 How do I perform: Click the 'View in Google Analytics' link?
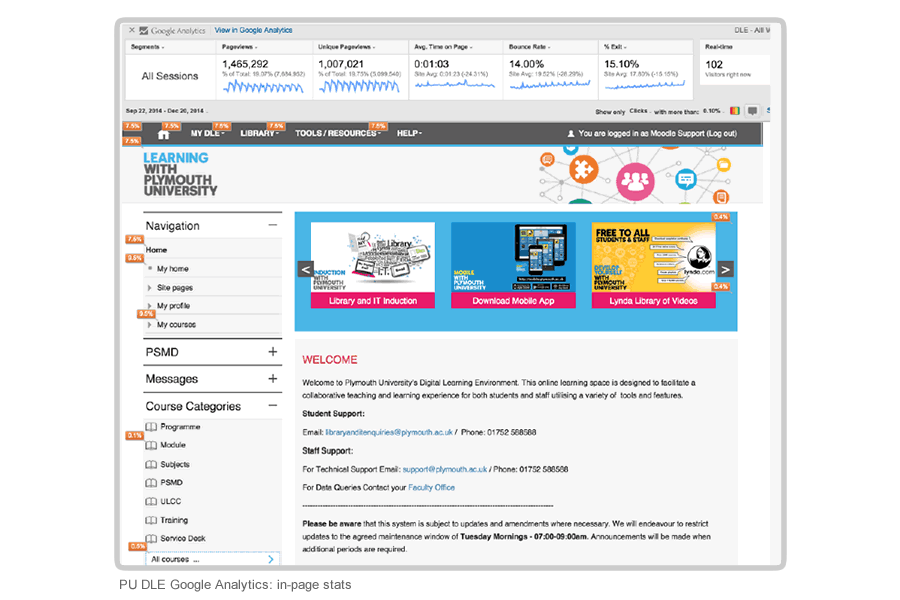254,28
